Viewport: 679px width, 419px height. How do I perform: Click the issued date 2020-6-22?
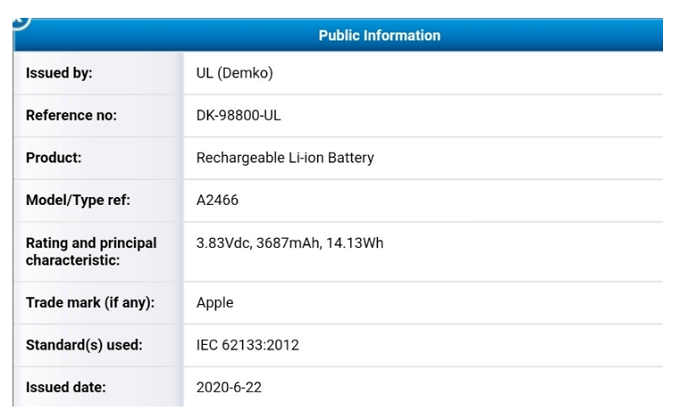tap(229, 387)
